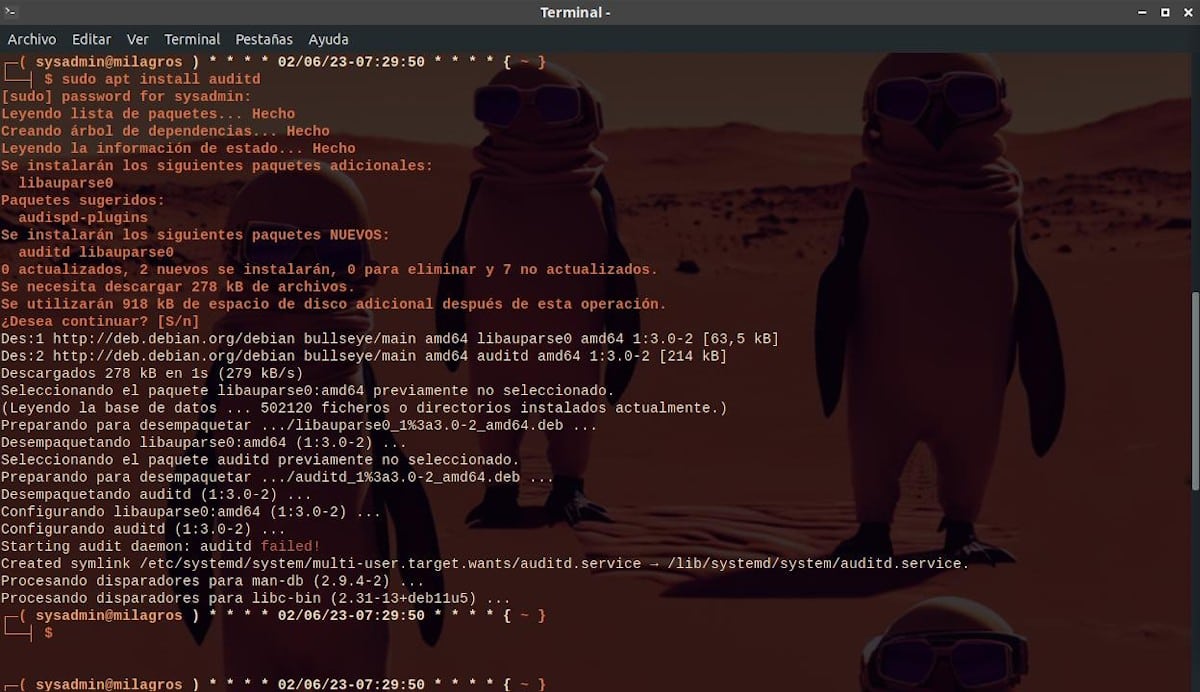1200x692 pixels.
Task: Click the 'Created symlink' auditd.service line
Action: point(485,563)
